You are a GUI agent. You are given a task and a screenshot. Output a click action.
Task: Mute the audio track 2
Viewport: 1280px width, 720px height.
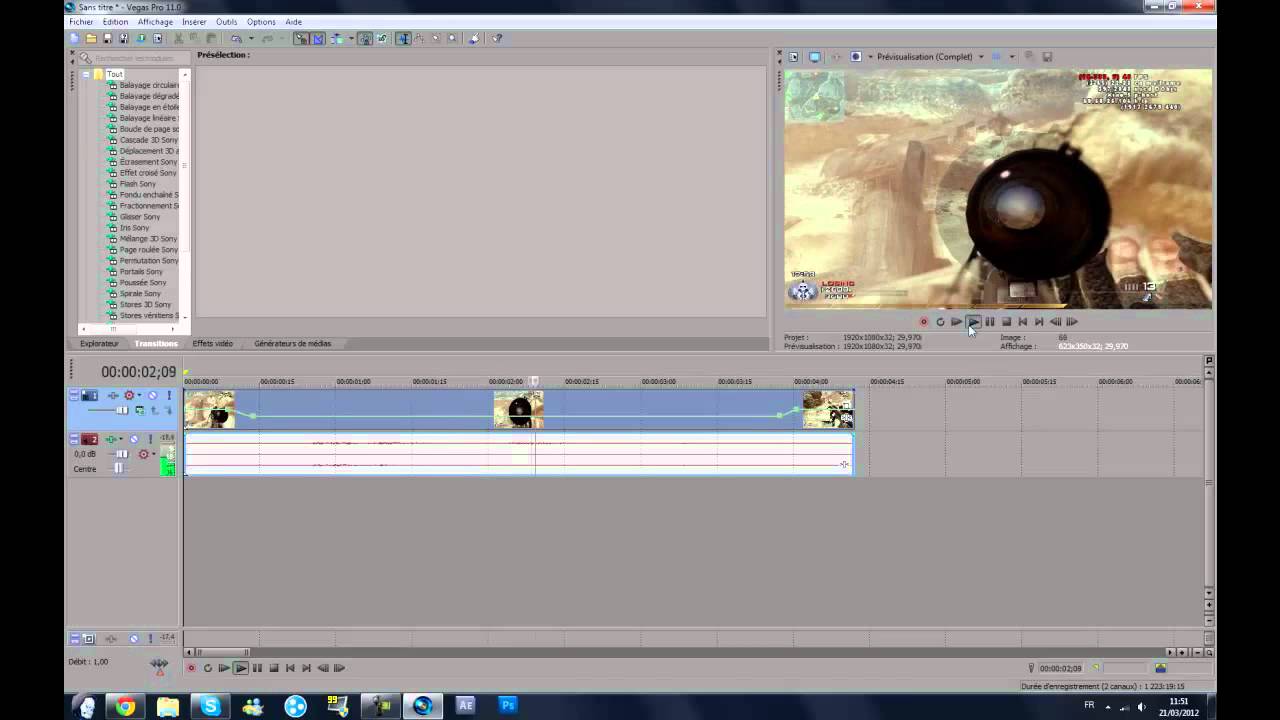[134, 439]
